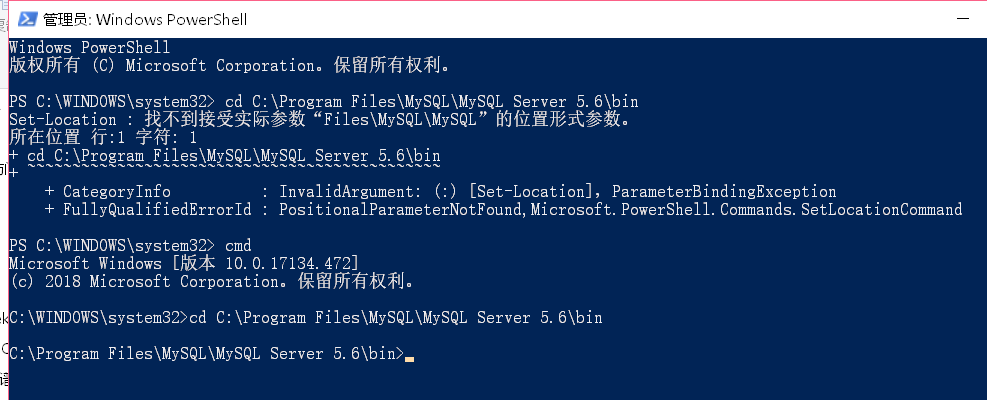Click the '(c) 2018 Microsoft Corporation' line
The image size is (987, 400).
coord(210,282)
